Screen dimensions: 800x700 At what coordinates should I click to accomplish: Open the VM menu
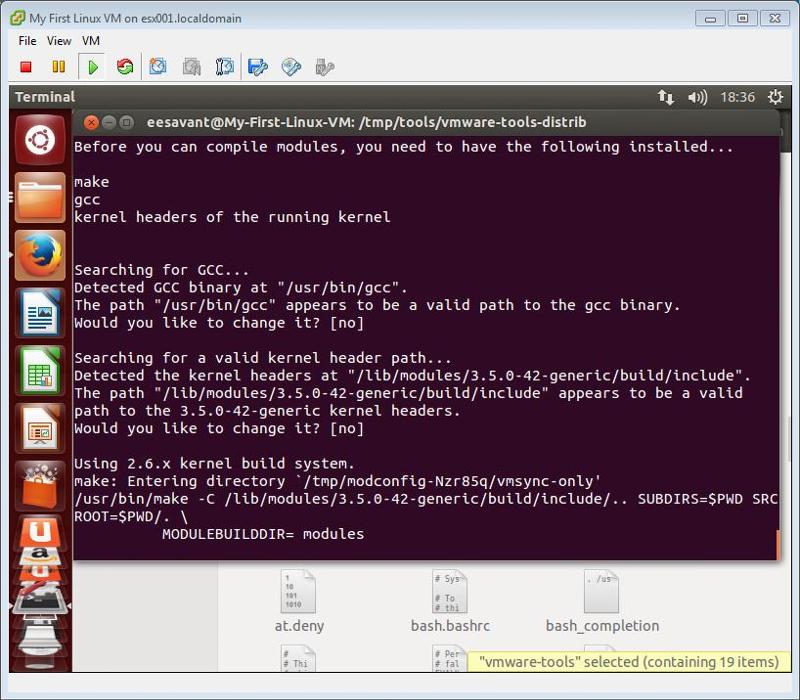tap(91, 41)
